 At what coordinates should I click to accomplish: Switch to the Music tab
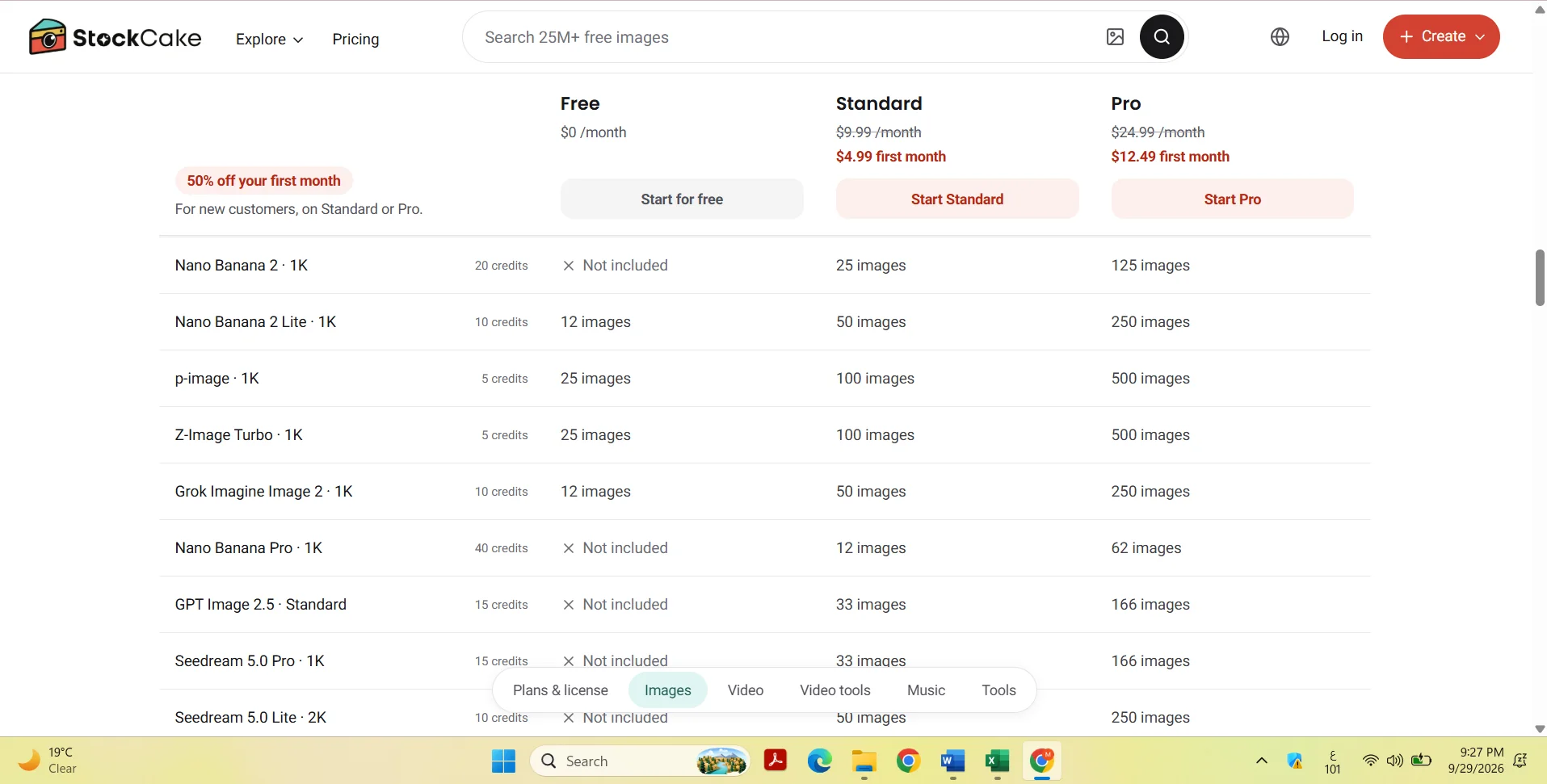[x=926, y=690]
